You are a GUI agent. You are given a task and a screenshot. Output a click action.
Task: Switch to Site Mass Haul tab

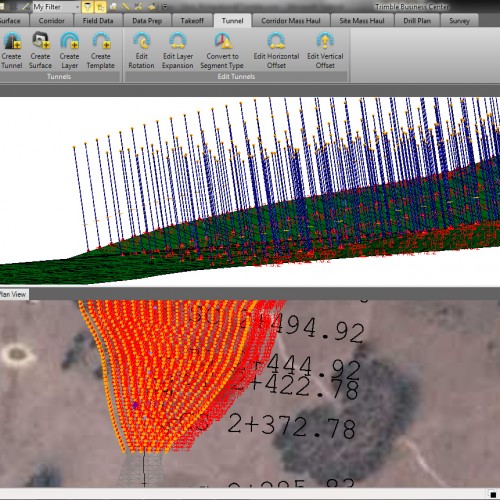(x=362, y=21)
